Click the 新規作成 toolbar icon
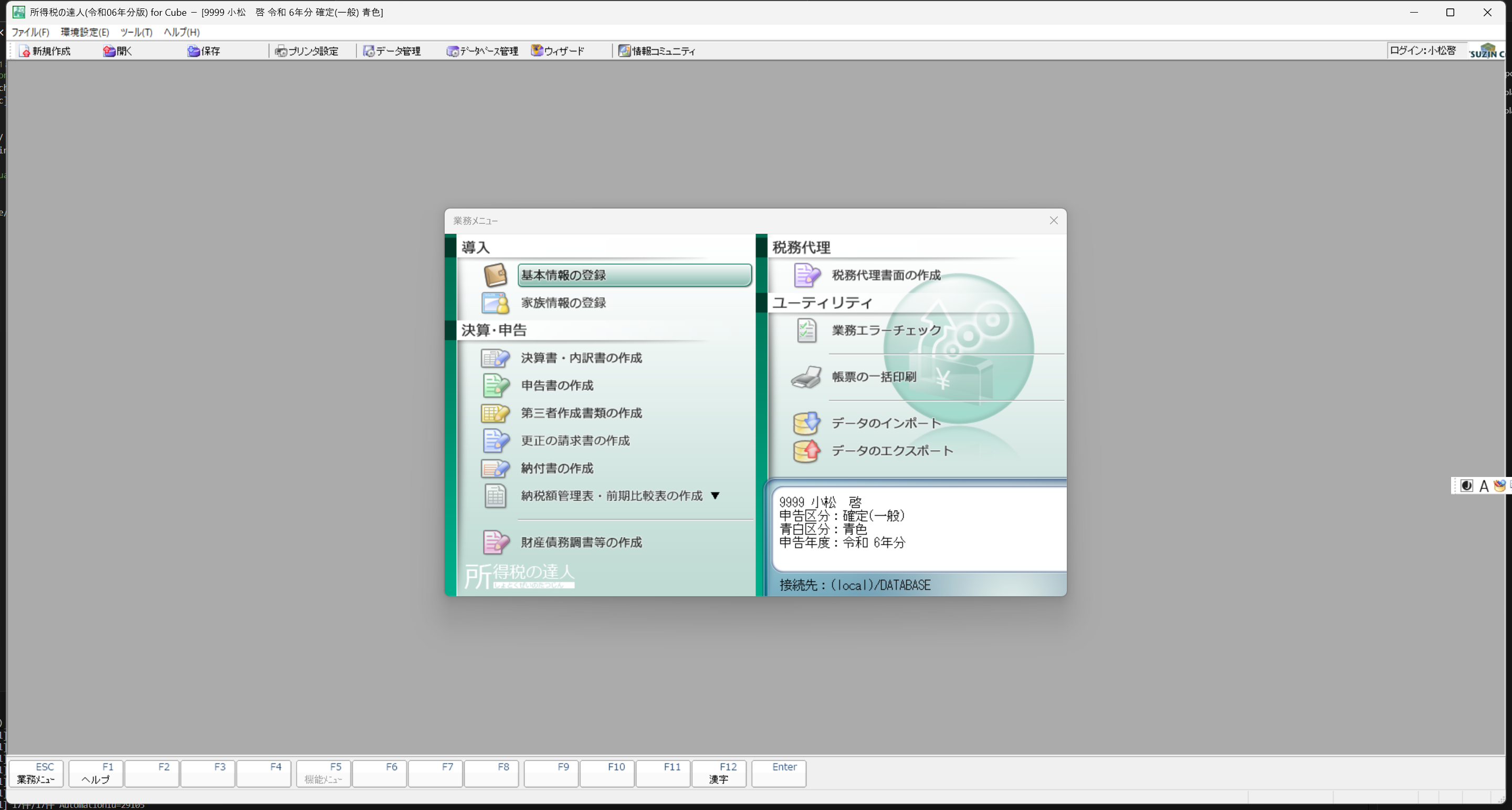Viewport: 1512px width, 810px height. point(25,51)
